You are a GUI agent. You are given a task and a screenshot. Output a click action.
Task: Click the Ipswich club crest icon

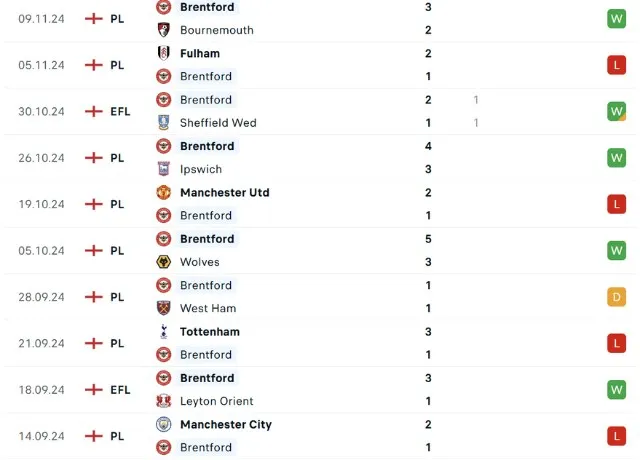click(x=164, y=169)
